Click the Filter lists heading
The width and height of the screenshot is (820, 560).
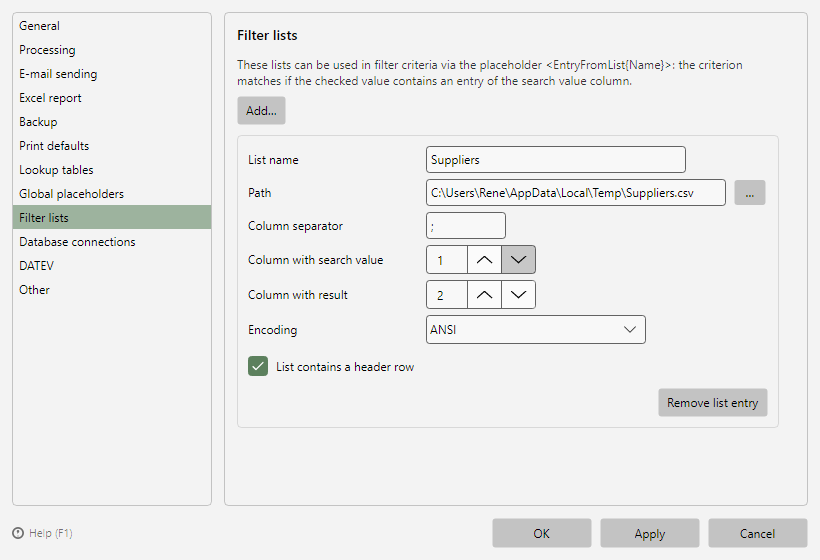[x=267, y=35]
